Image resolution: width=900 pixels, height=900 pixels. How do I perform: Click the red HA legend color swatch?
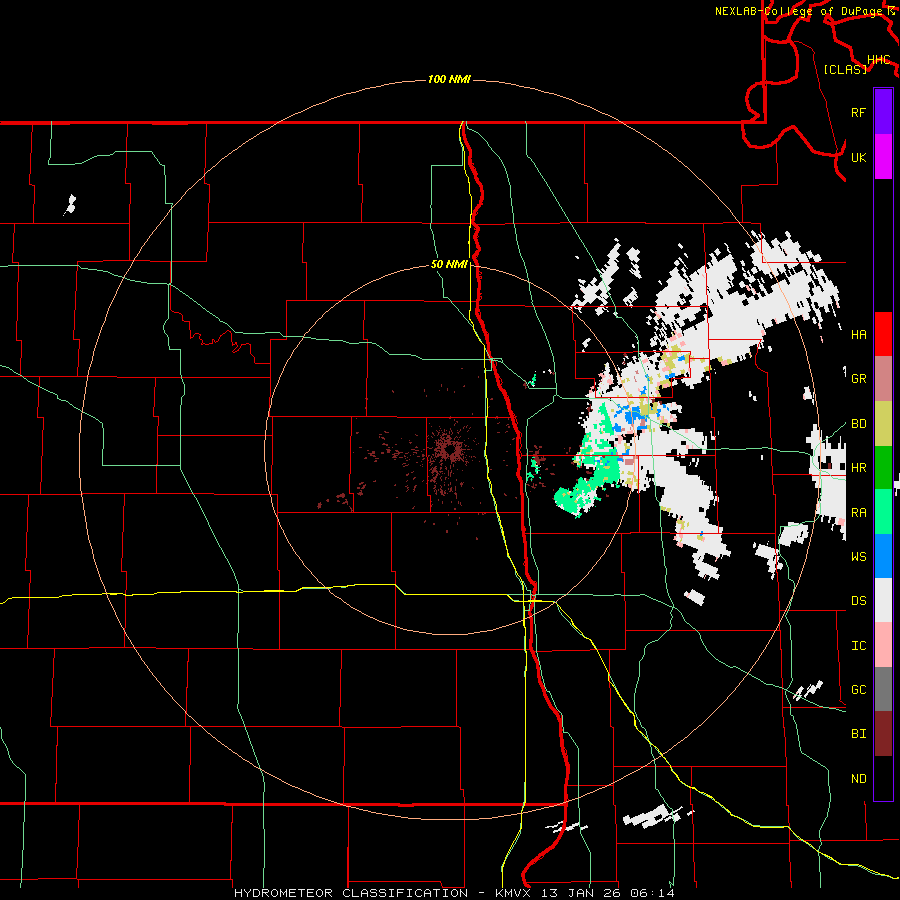pyautogui.click(x=883, y=334)
